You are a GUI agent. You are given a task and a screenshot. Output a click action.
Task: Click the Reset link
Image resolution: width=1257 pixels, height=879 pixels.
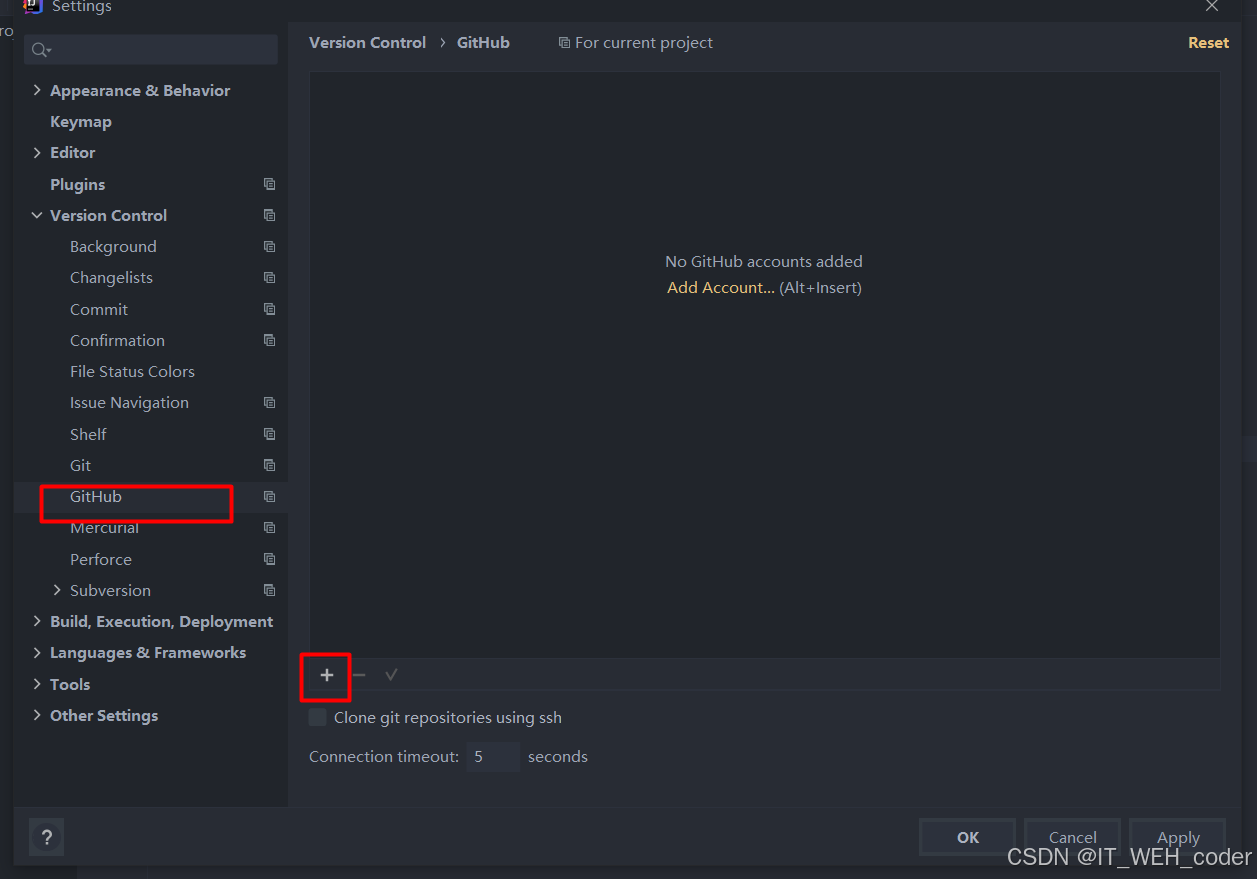pyautogui.click(x=1208, y=42)
